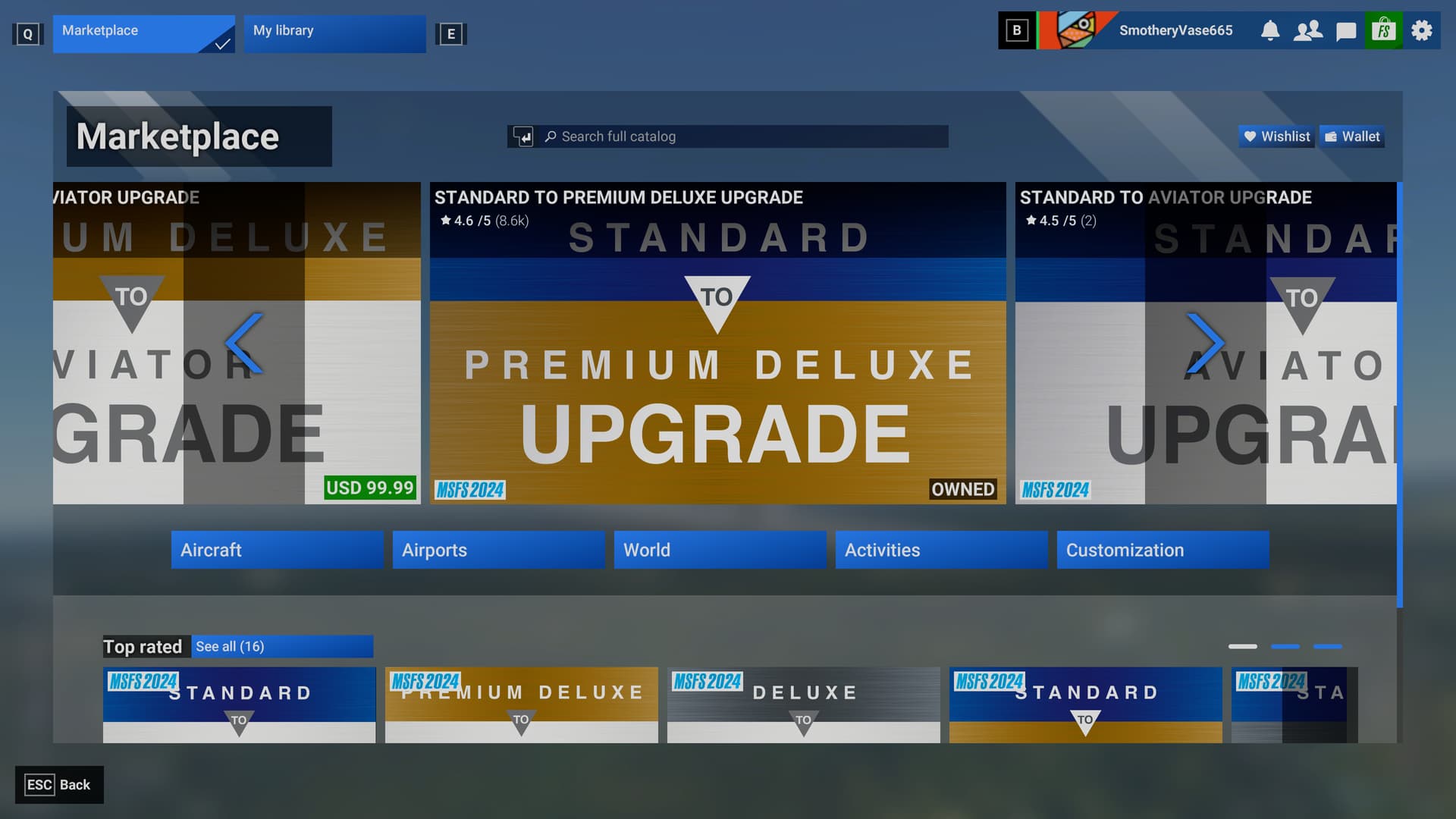
Task: Click the magnifier search icon
Action: 551,136
